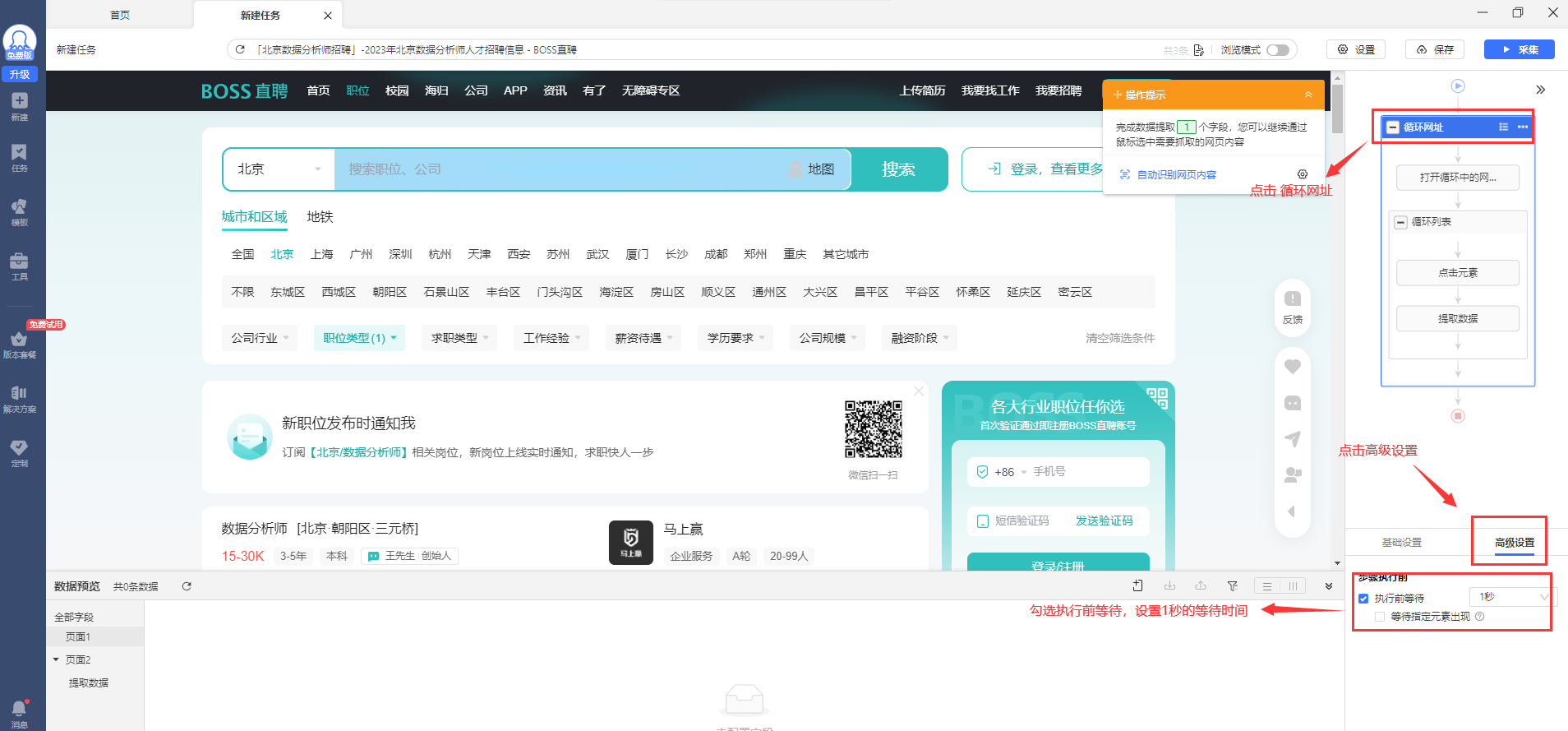This screenshot has width=1568, height=731.
Task: Click the workflow start play icon
Action: coord(1458,86)
